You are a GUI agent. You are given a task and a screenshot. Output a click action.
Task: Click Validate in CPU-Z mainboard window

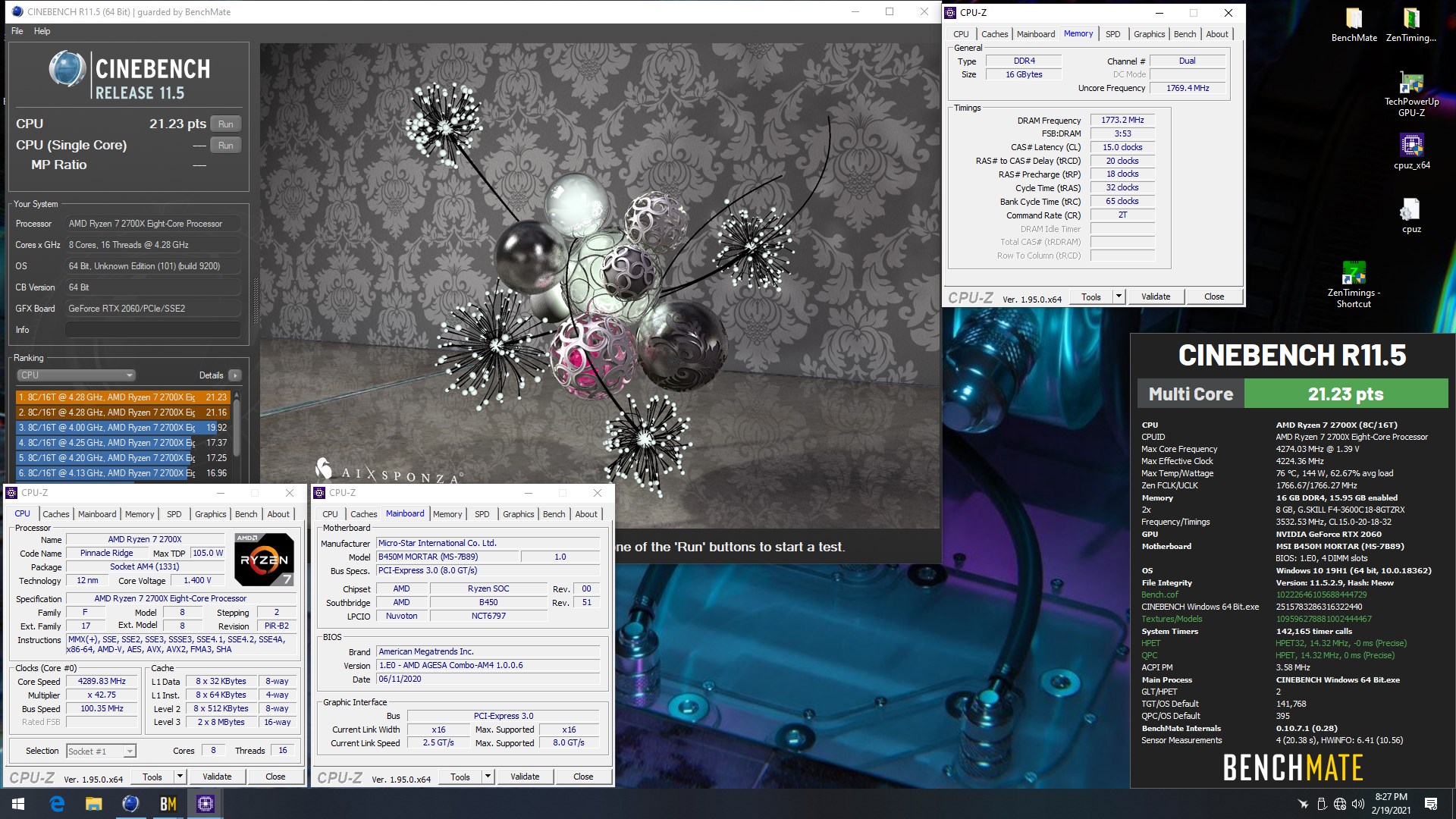(x=525, y=777)
